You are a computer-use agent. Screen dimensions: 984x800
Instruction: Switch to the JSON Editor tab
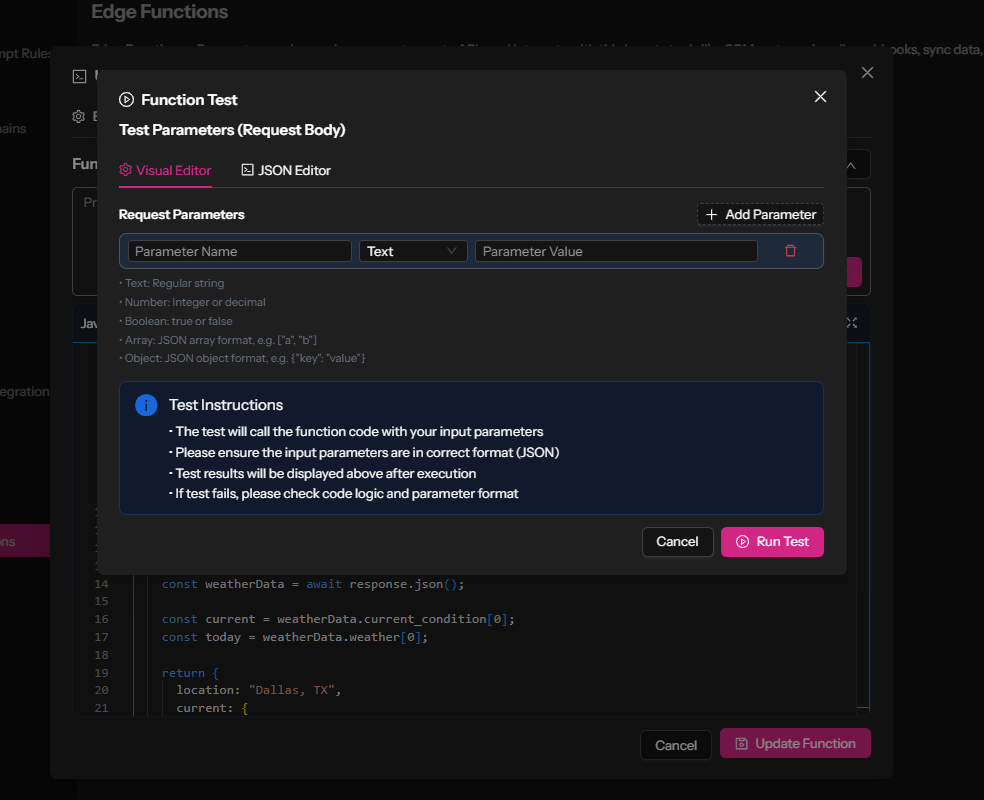point(286,170)
